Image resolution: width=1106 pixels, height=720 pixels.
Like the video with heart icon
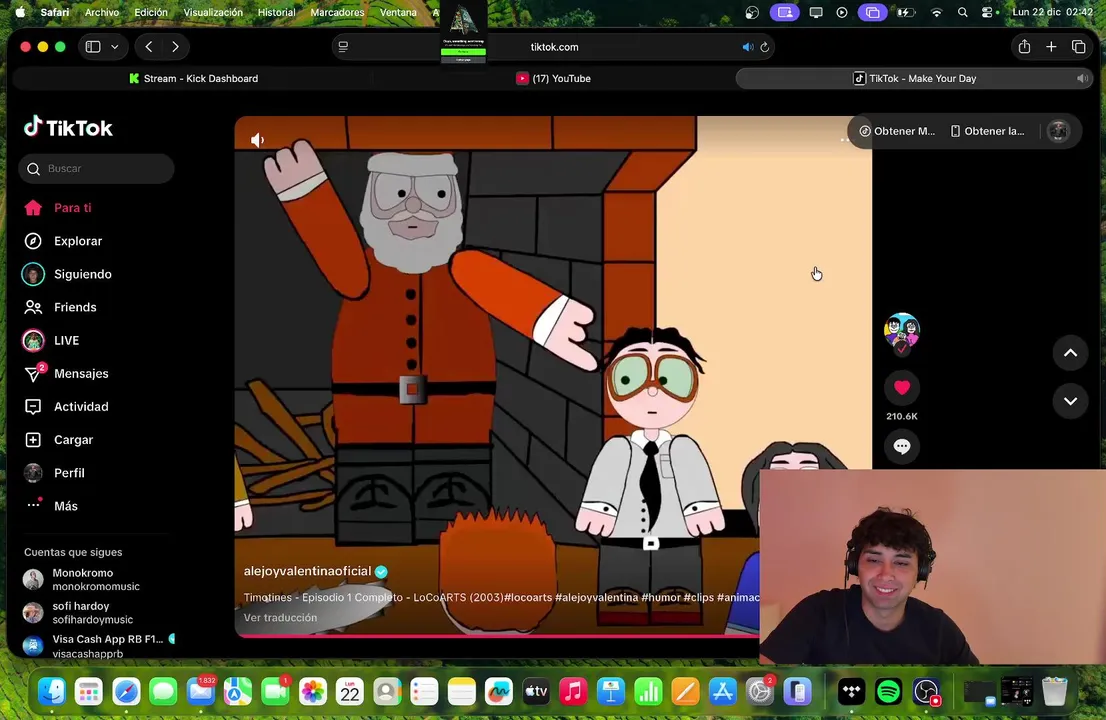[901, 387]
